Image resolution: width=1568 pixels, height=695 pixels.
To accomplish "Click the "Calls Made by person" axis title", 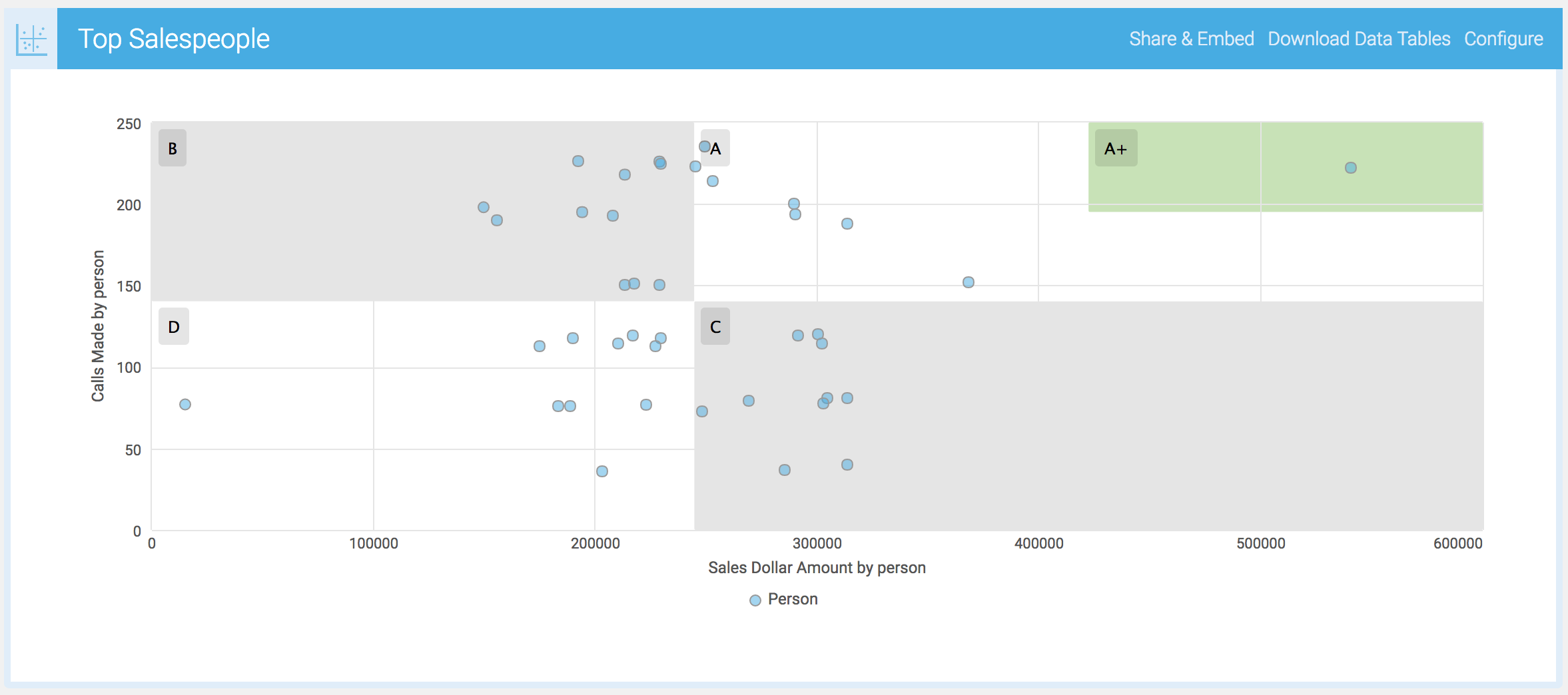I will tap(98, 326).
